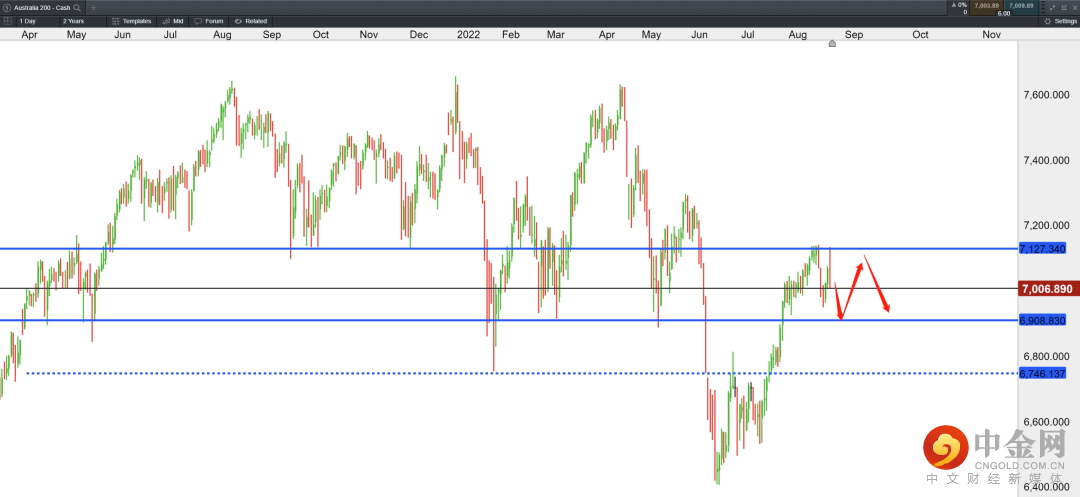This screenshot has height=497, width=1080.
Task: Add a new chart tab with plus
Action: [94, 8]
